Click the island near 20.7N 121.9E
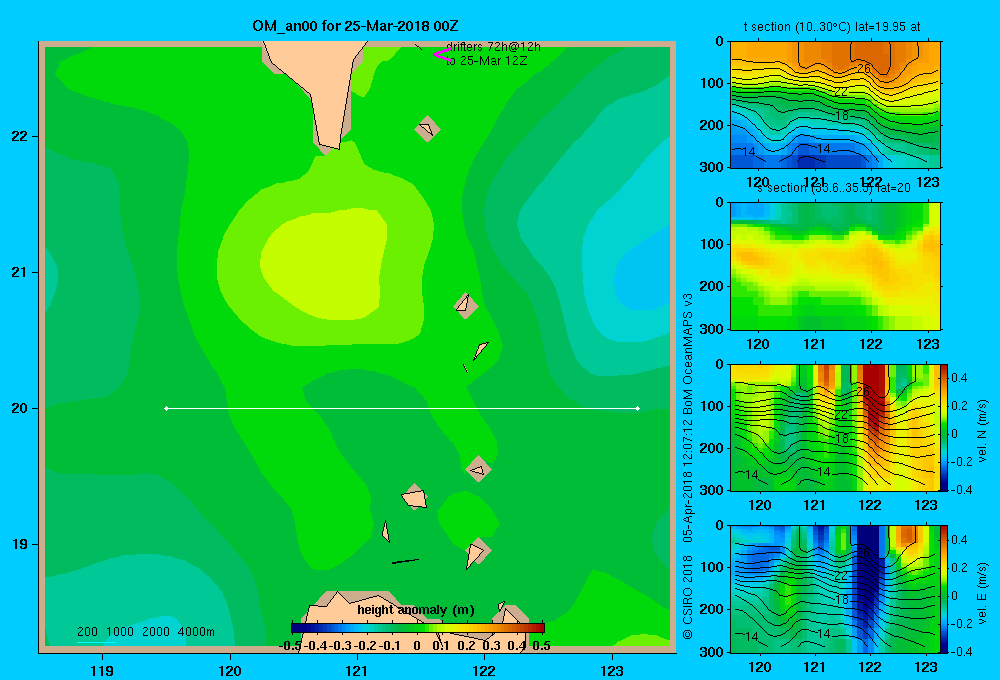This screenshot has height=680, width=1000. tap(466, 305)
